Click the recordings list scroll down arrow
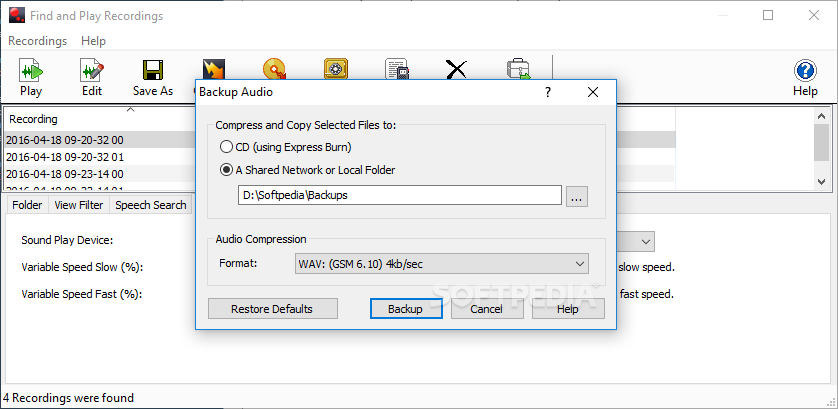838x409 pixels. click(x=822, y=182)
